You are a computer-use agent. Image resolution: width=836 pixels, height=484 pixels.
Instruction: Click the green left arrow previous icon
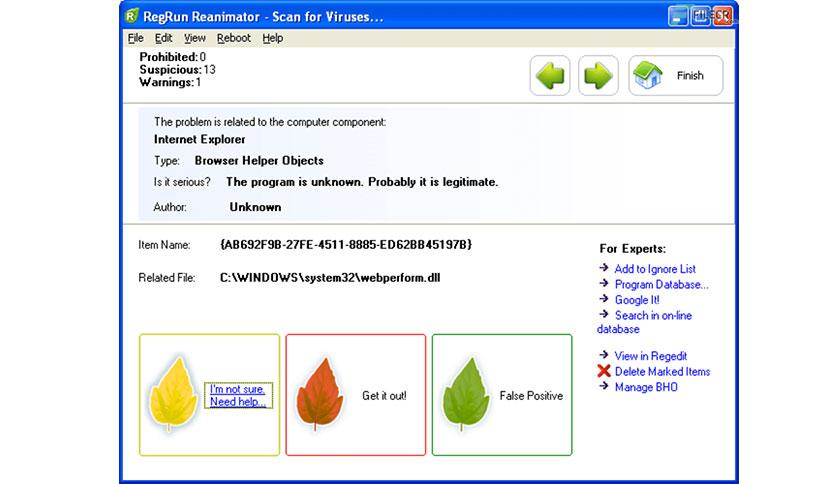(x=550, y=76)
